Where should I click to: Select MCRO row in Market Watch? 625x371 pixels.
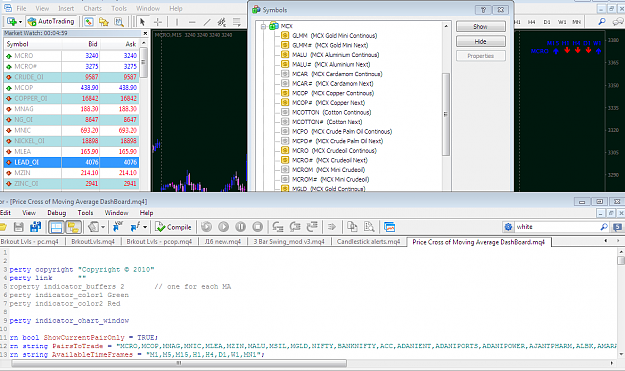(72, 56)
